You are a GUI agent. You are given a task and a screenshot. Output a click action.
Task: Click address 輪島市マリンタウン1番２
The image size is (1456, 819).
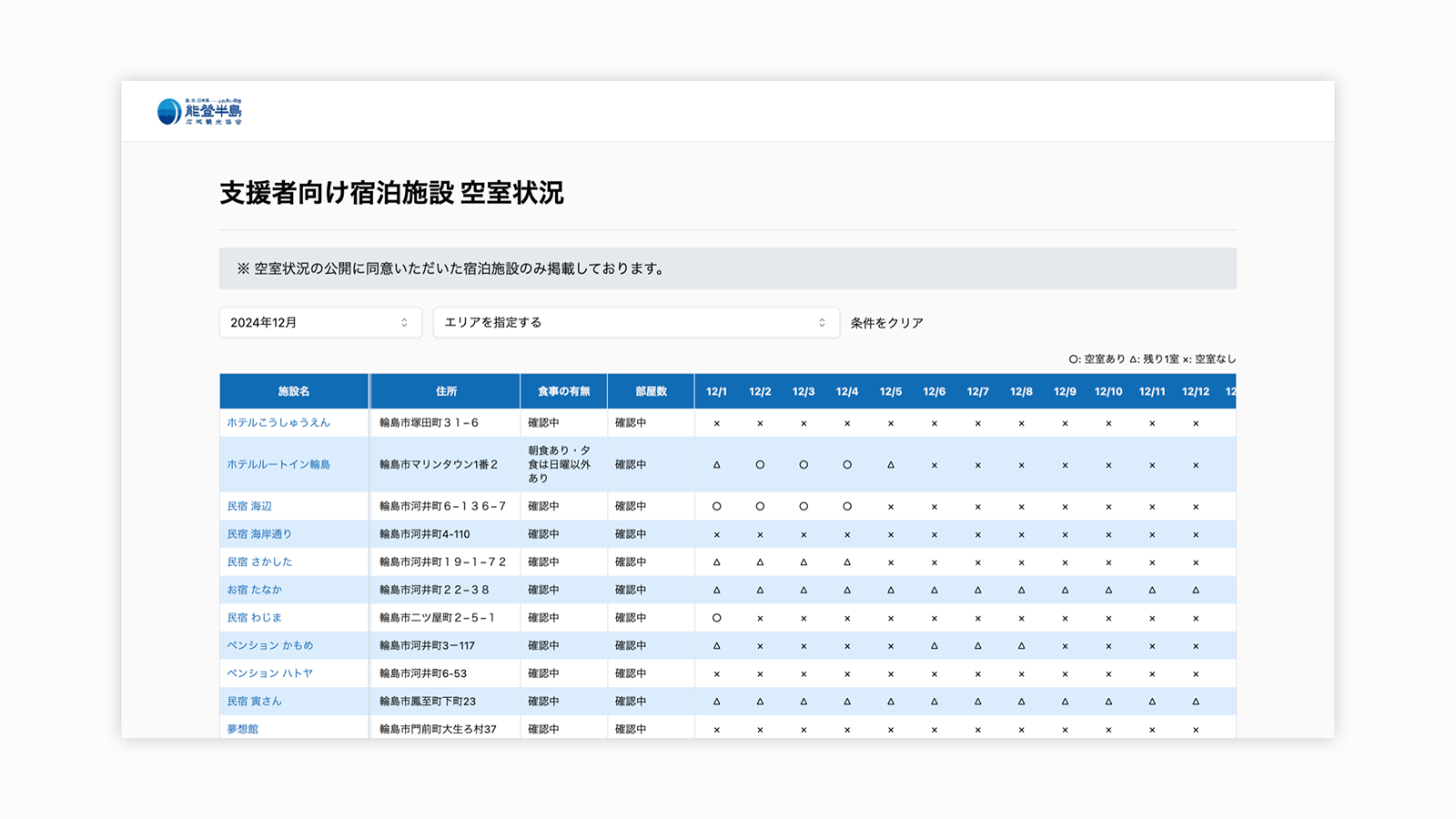439,464
